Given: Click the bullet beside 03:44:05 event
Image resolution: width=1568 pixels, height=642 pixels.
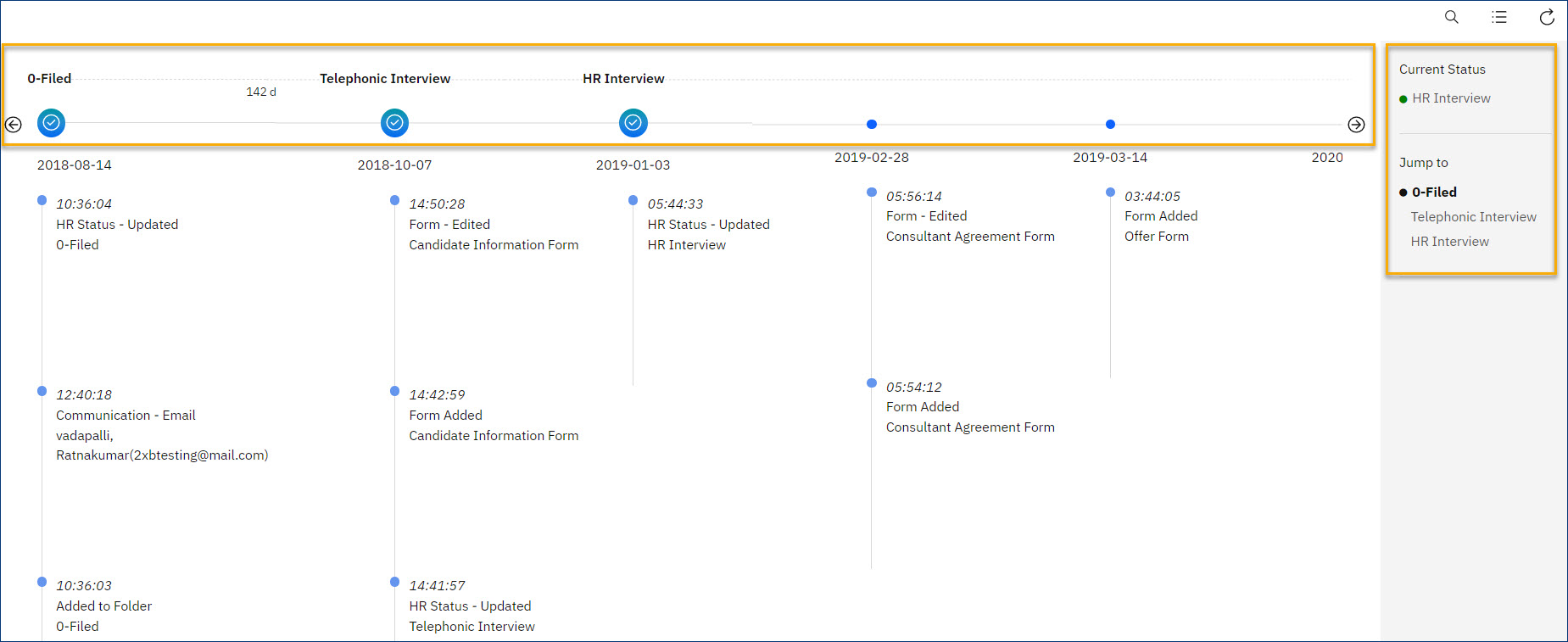Looking at the screenshot, I should pyautogui.click(x=1110, y=193).
